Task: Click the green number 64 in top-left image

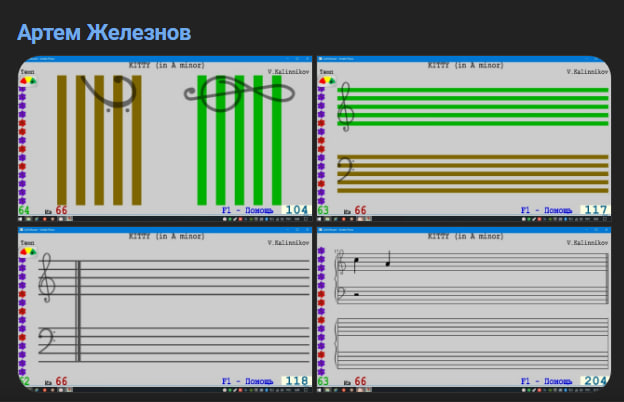Action: [24, 211]
